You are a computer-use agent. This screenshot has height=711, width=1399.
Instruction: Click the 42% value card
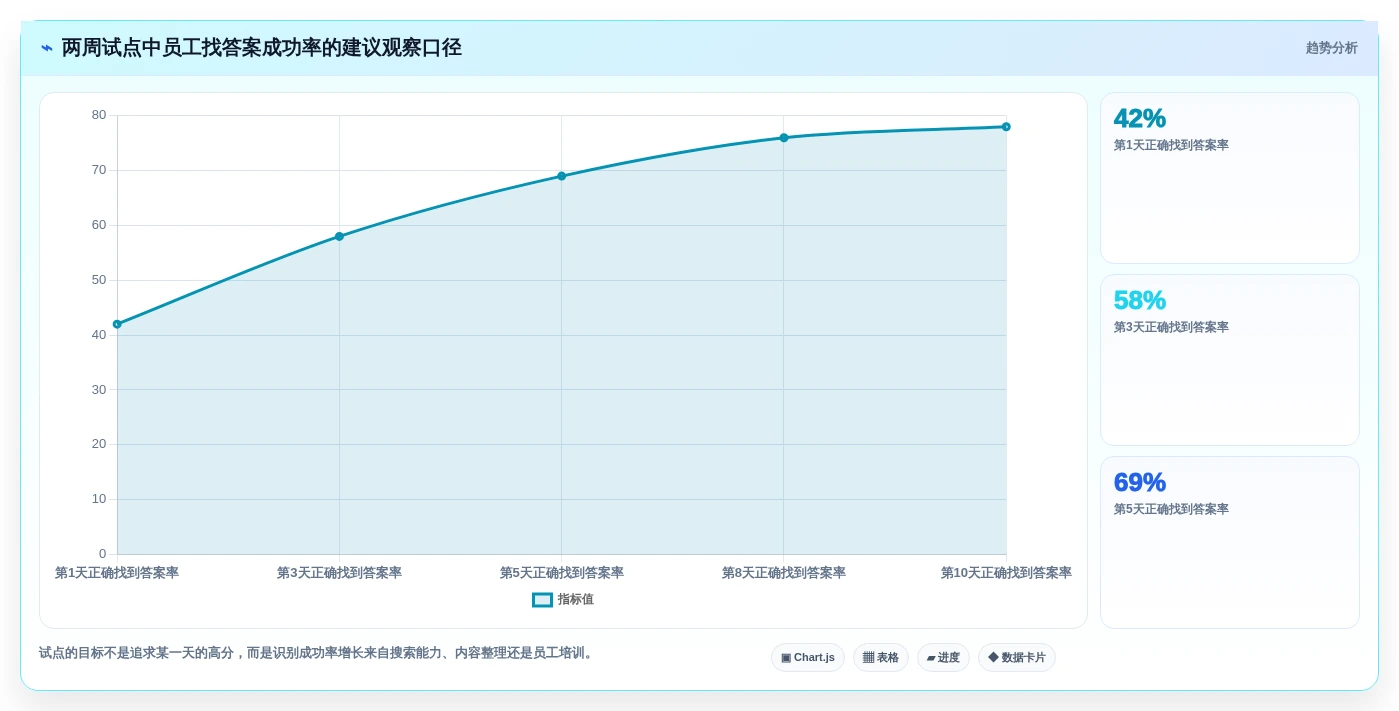(x=1230, y=178)
